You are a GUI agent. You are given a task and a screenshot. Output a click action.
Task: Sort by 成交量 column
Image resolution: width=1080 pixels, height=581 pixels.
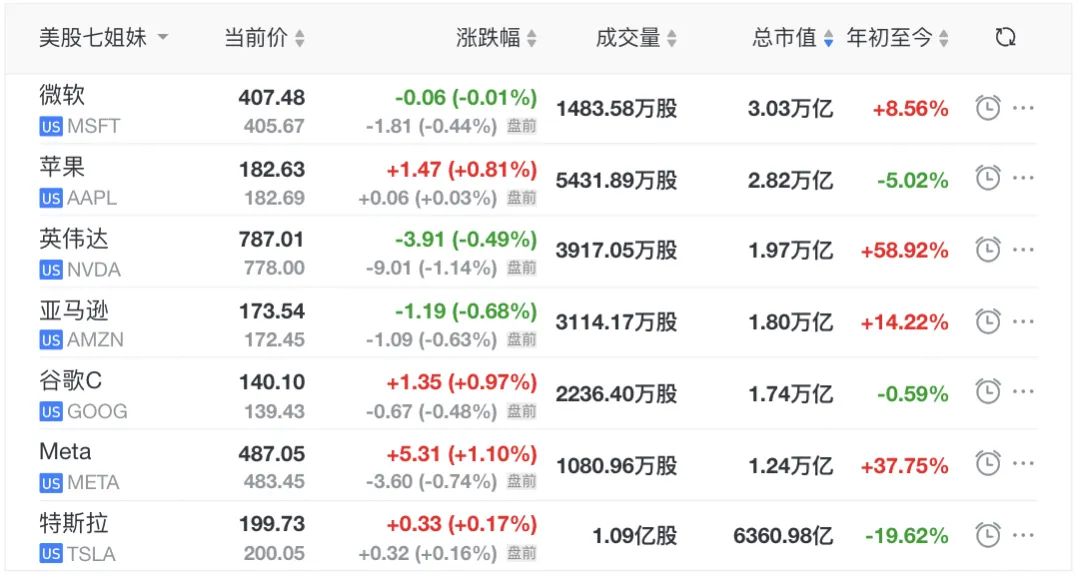(636, 37)
